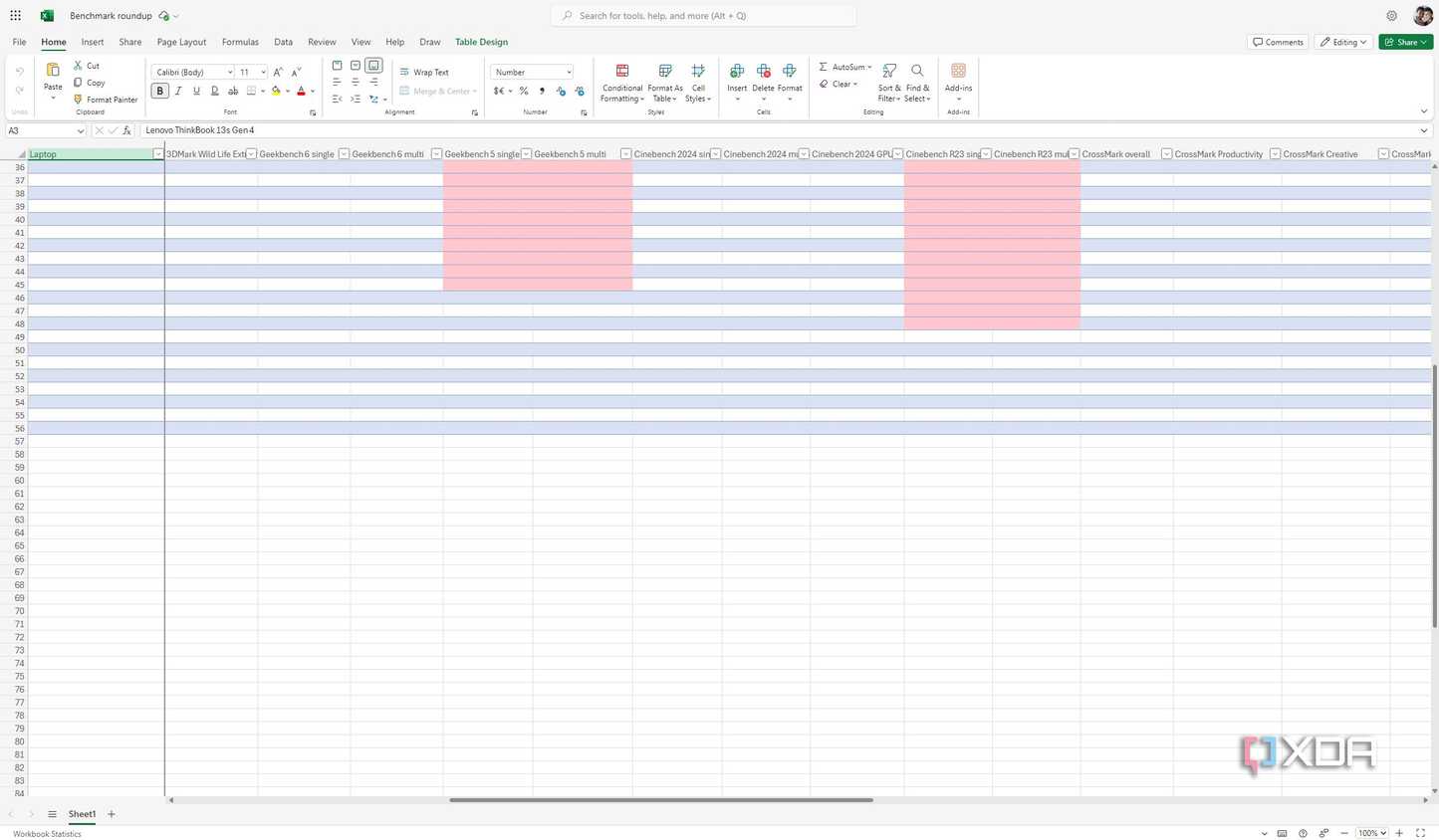1439x840 pixels.
Task: Decrease font size with the smaller A icon
Action: [x=296, y=72]
